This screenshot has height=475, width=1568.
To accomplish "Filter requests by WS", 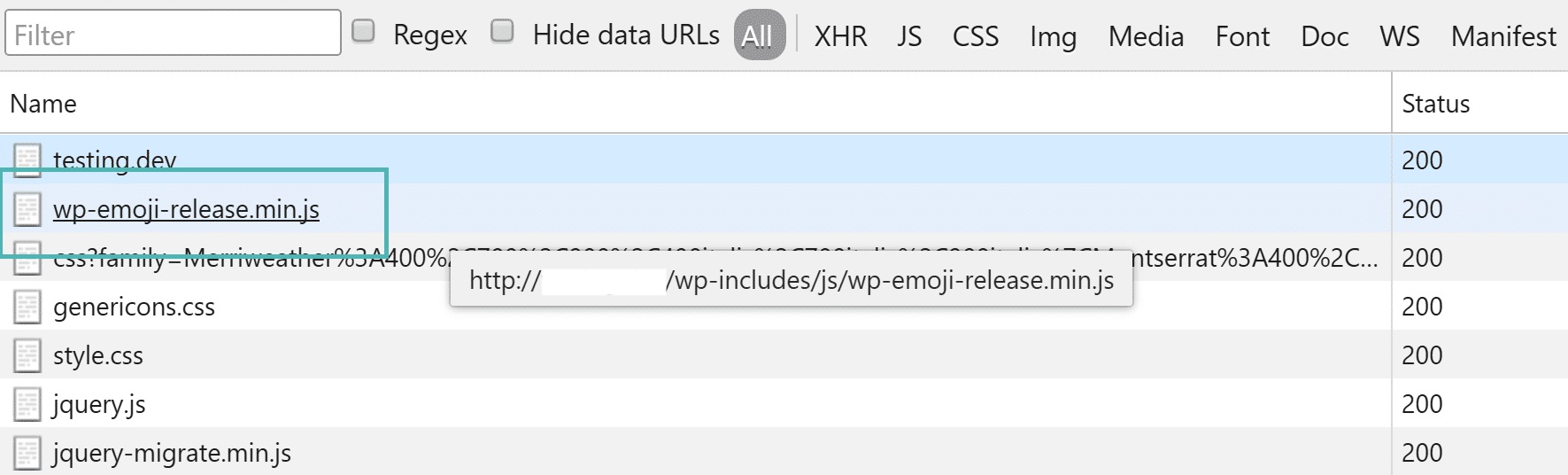I will 1399,36.
